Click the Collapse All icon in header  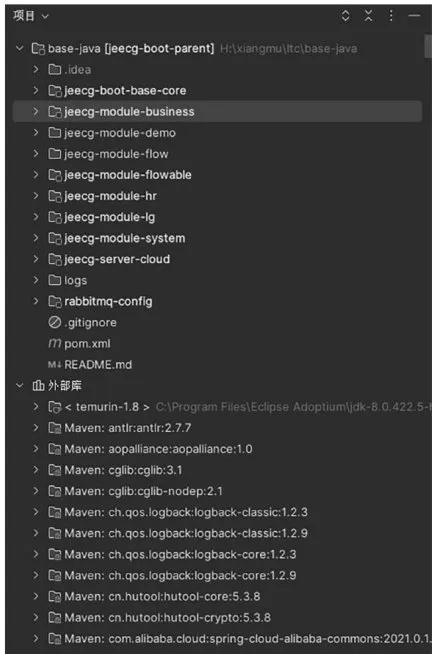(368, 16)
